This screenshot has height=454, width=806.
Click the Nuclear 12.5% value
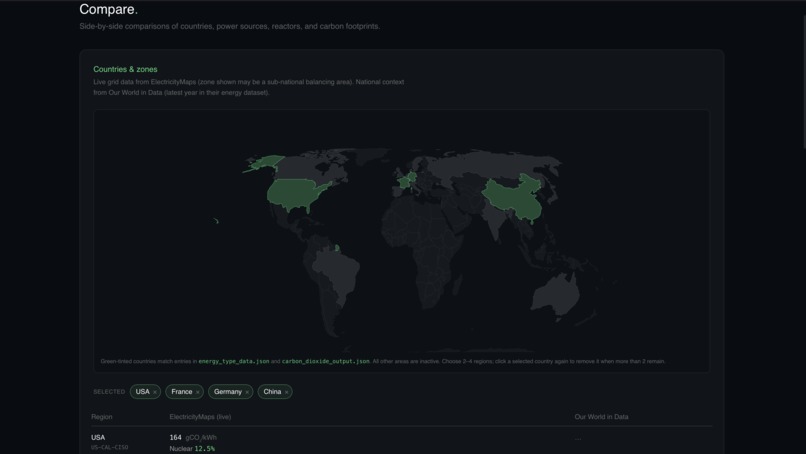pyautogui.click(x=192, y=449)
